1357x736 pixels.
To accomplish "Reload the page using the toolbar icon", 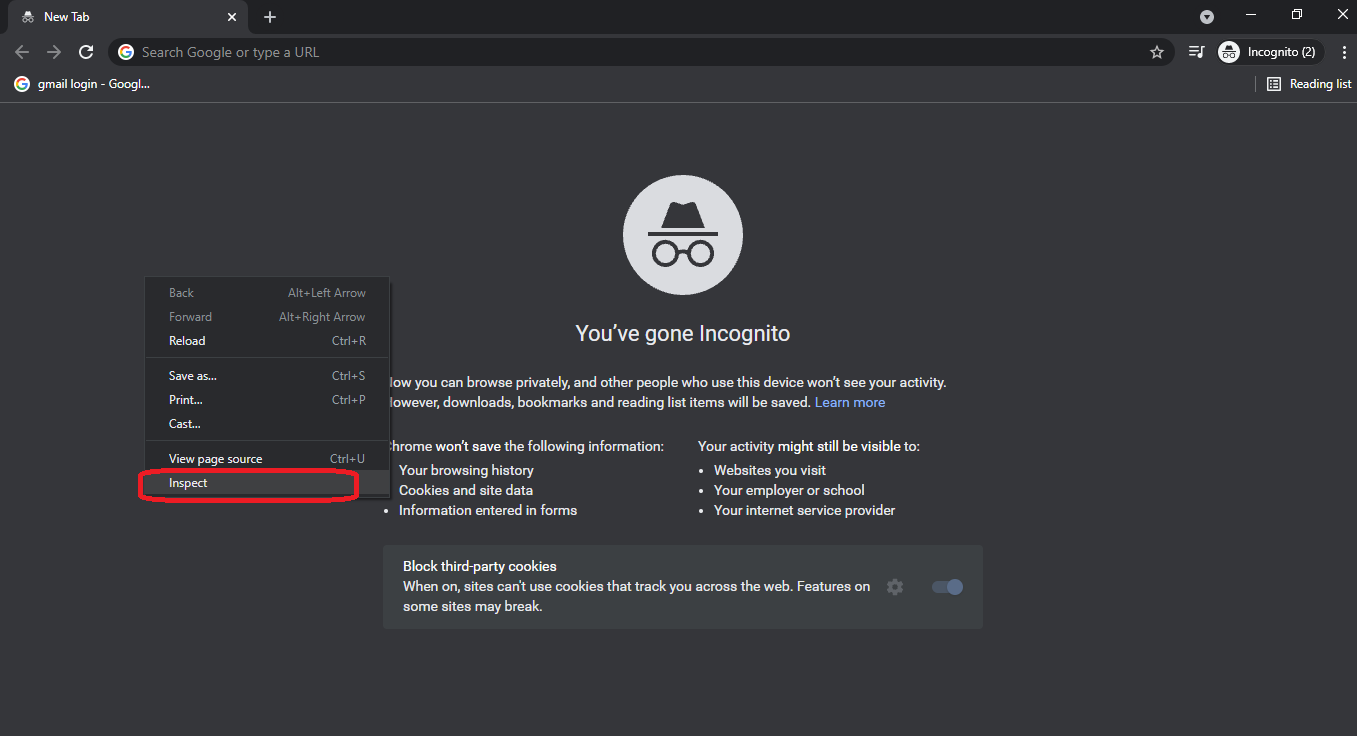I will pos(86,52).
